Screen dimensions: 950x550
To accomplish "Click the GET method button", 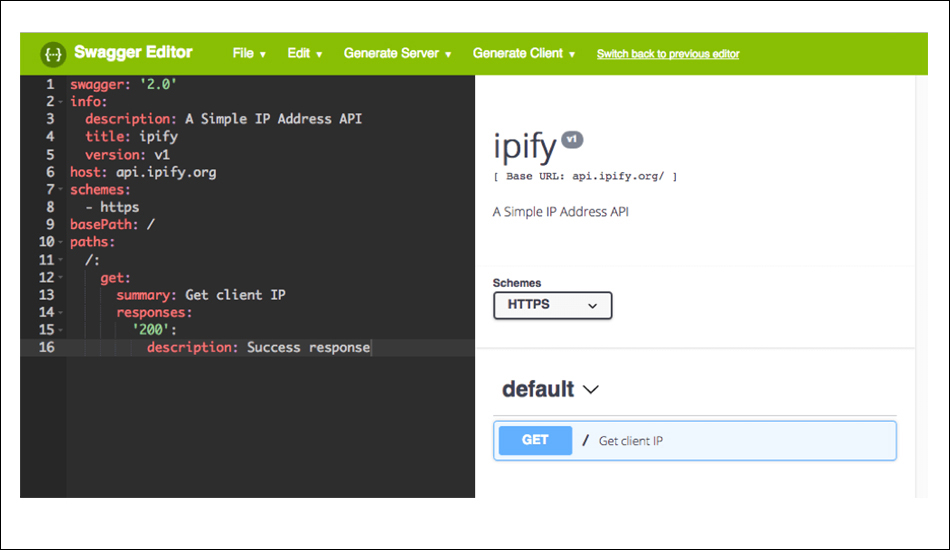I will tap(535, 440).
